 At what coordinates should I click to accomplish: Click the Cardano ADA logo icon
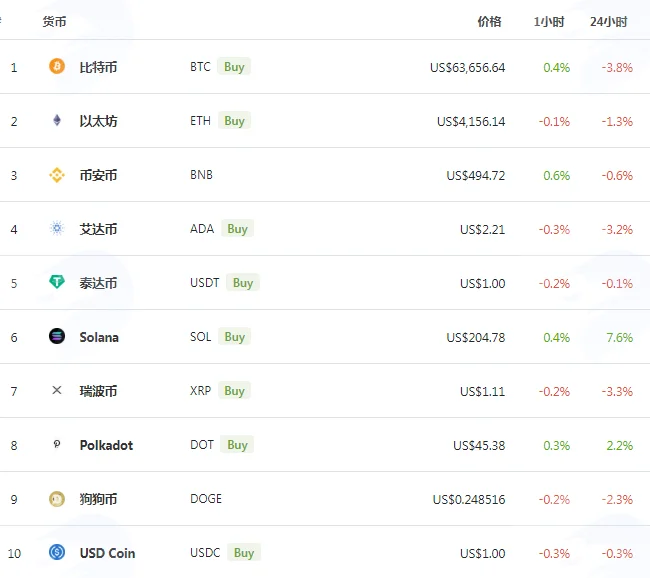pyautogui.click(x=57, y=228)
